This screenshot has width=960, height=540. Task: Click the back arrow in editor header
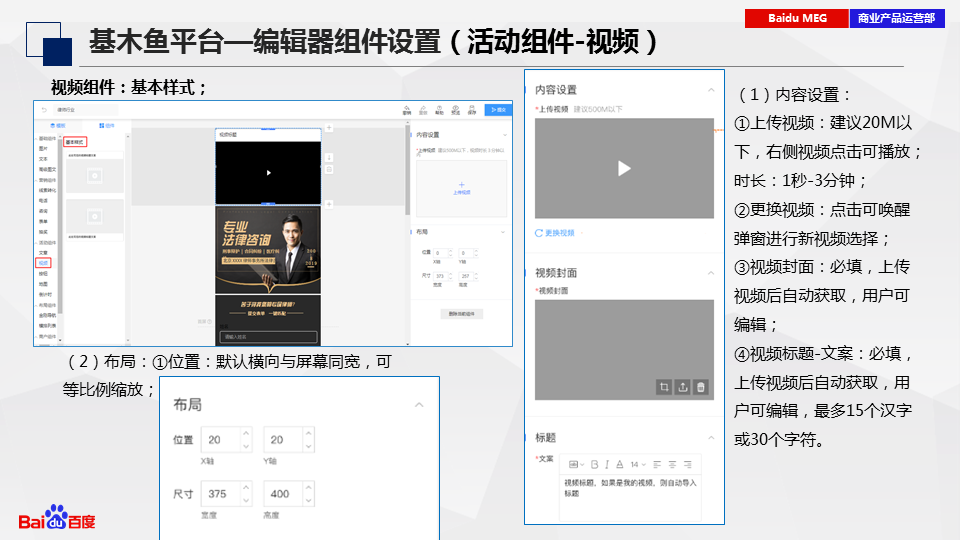click(44, 110)
